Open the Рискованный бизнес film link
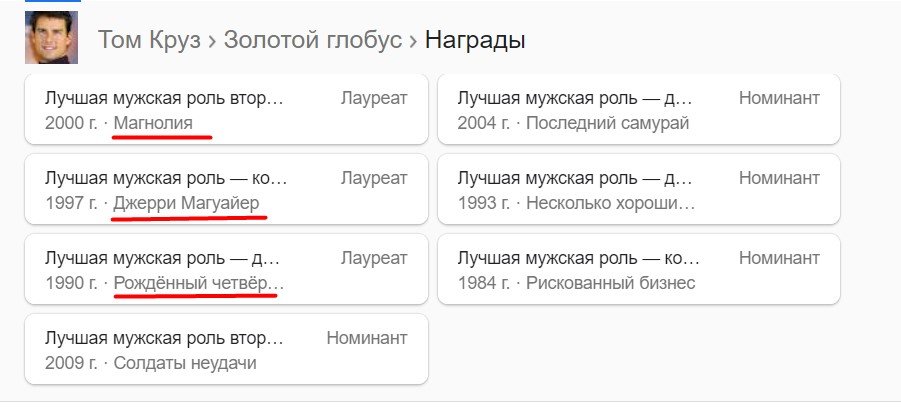Viewport: 901px width, 409px height. coord(610,283)
